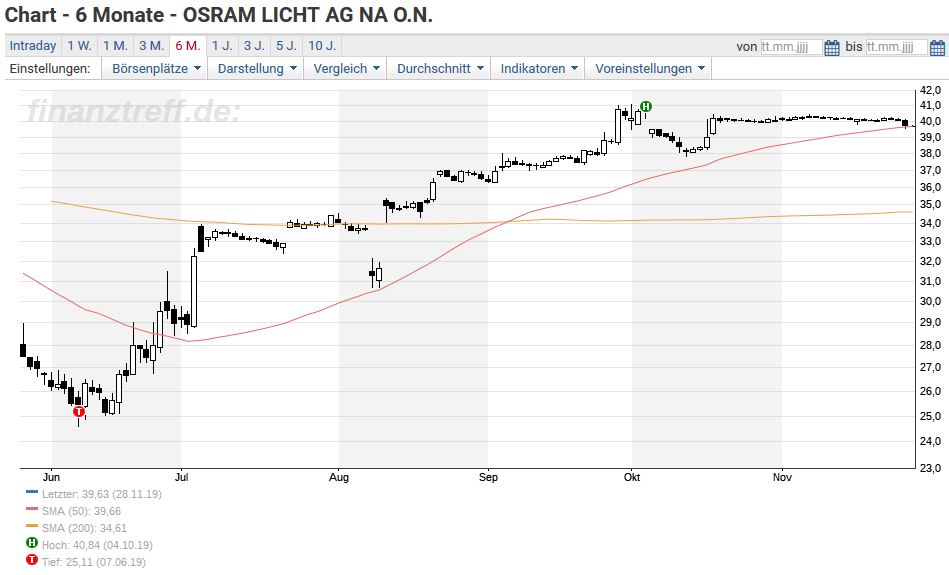Screen dimensions: 949x575
Task: Select the 1 J. time range tab
Action: (222, 46)
